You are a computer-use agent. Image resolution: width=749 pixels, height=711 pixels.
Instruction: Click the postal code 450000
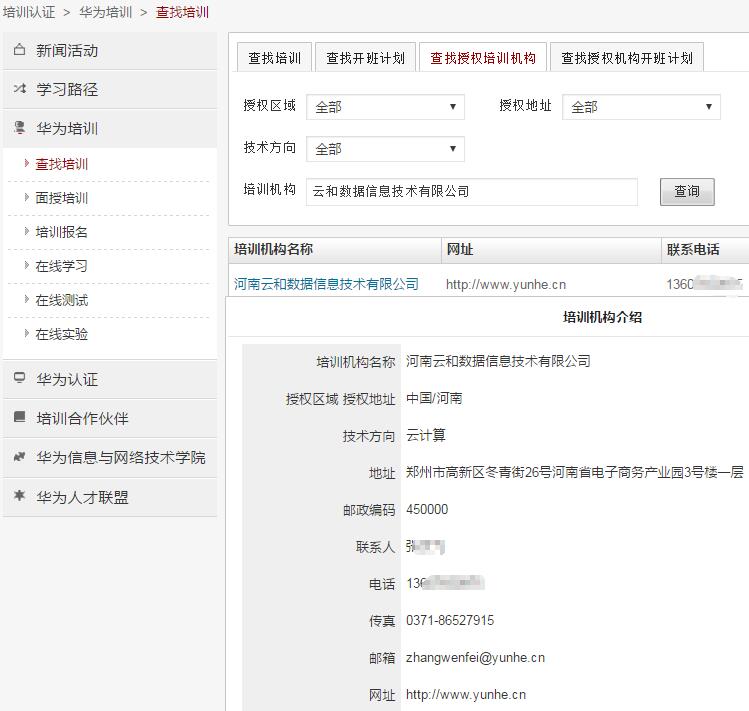[427, 509]
